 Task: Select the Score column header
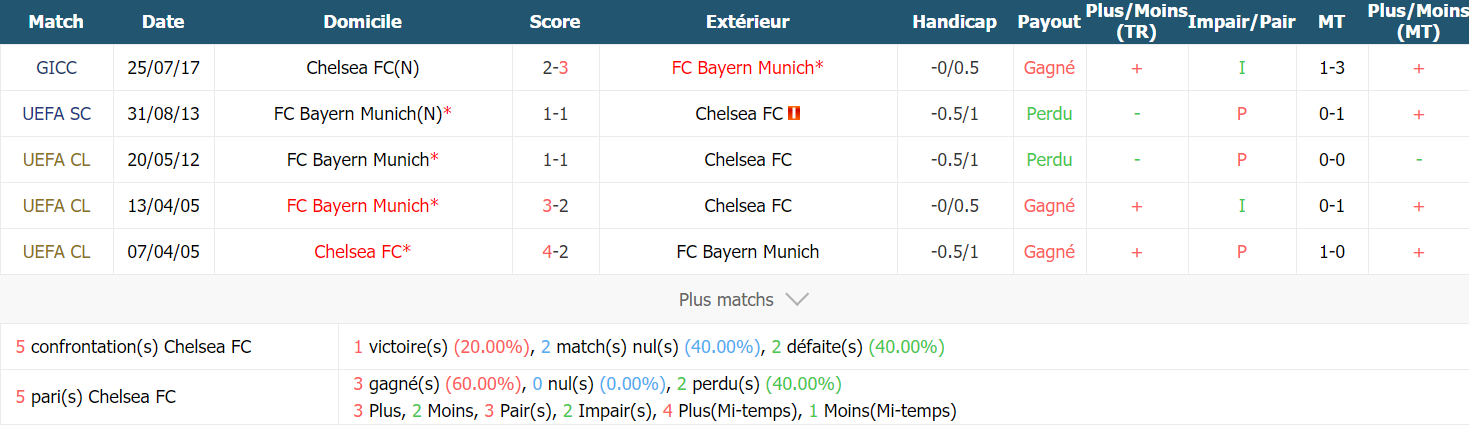click(x=555, y=22)
